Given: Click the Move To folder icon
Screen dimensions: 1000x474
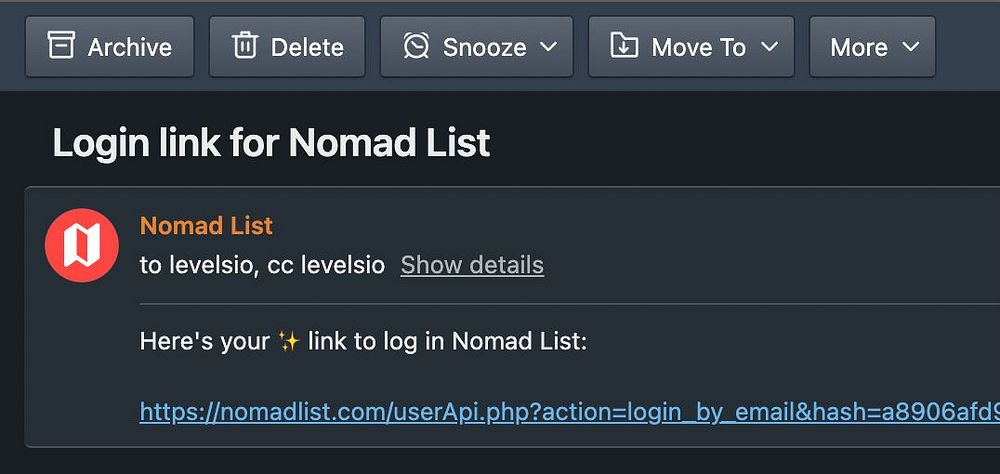Looking at the screenshot, I should click(x=624, y=46).
